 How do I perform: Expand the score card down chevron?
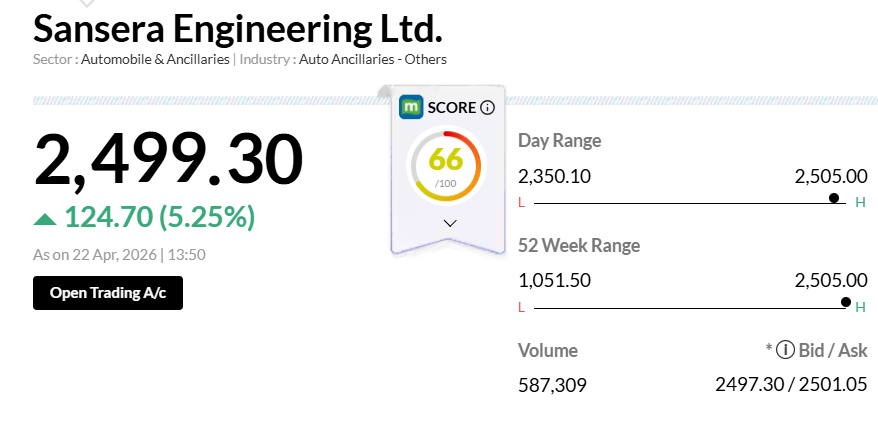450,223
